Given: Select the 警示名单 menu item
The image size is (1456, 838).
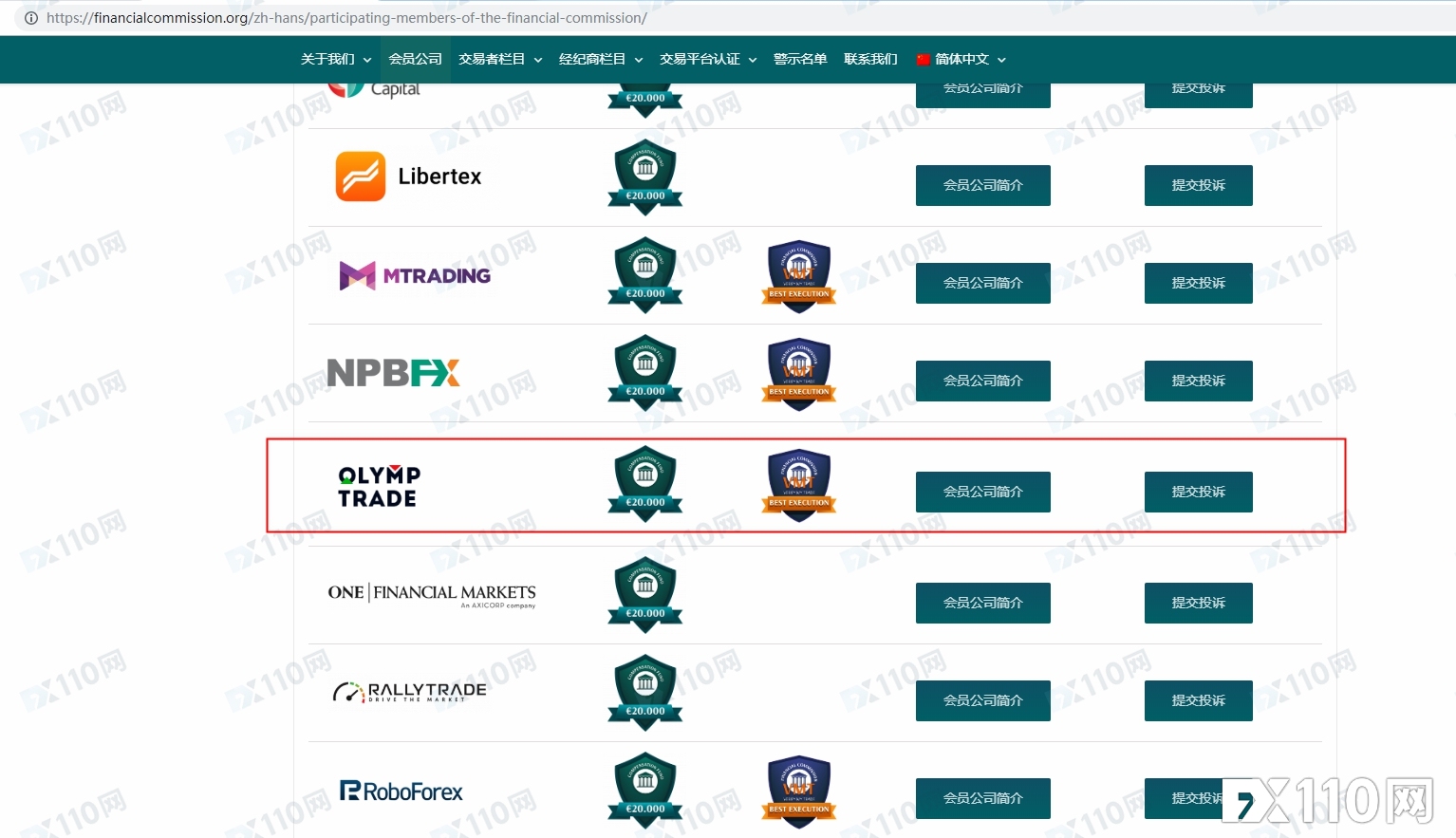Looking at the screenshot, I should [x=799, y=59].
